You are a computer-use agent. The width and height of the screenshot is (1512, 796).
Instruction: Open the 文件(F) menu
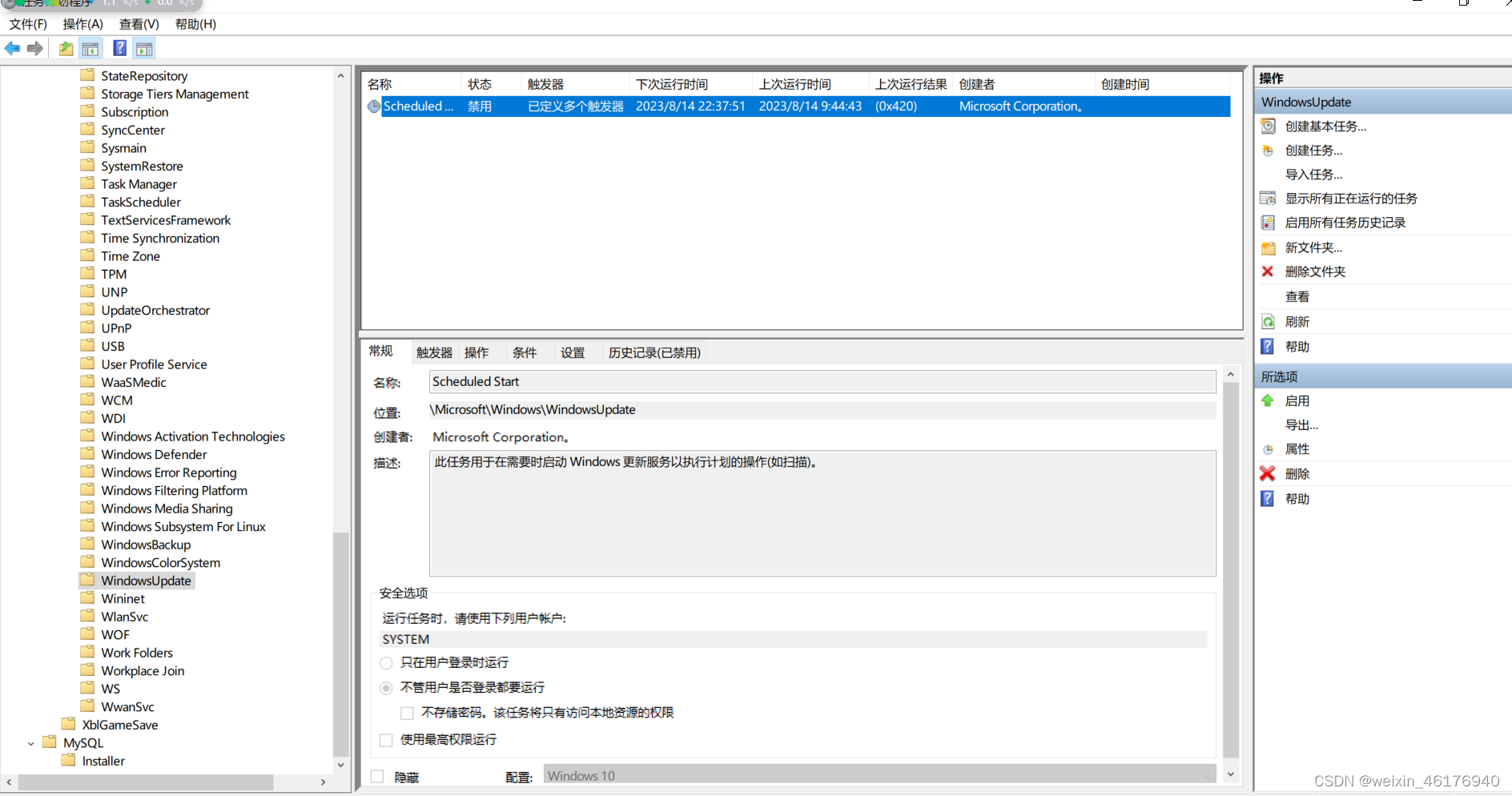point(28,24)
